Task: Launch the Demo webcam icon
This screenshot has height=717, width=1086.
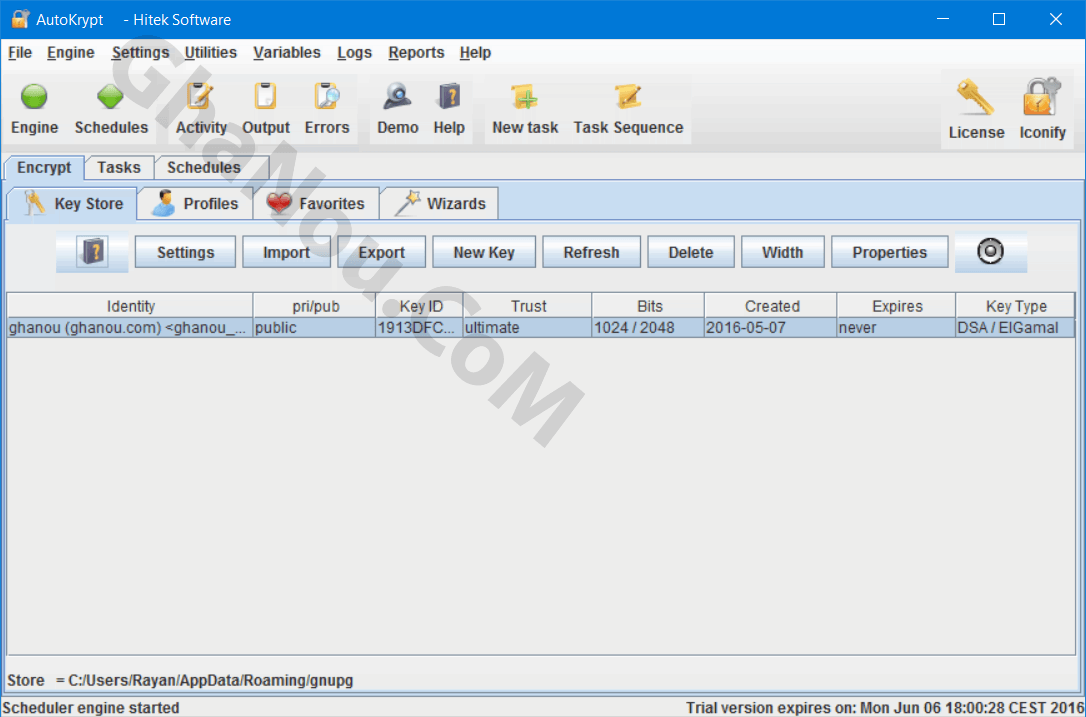Action: point(398,97)
